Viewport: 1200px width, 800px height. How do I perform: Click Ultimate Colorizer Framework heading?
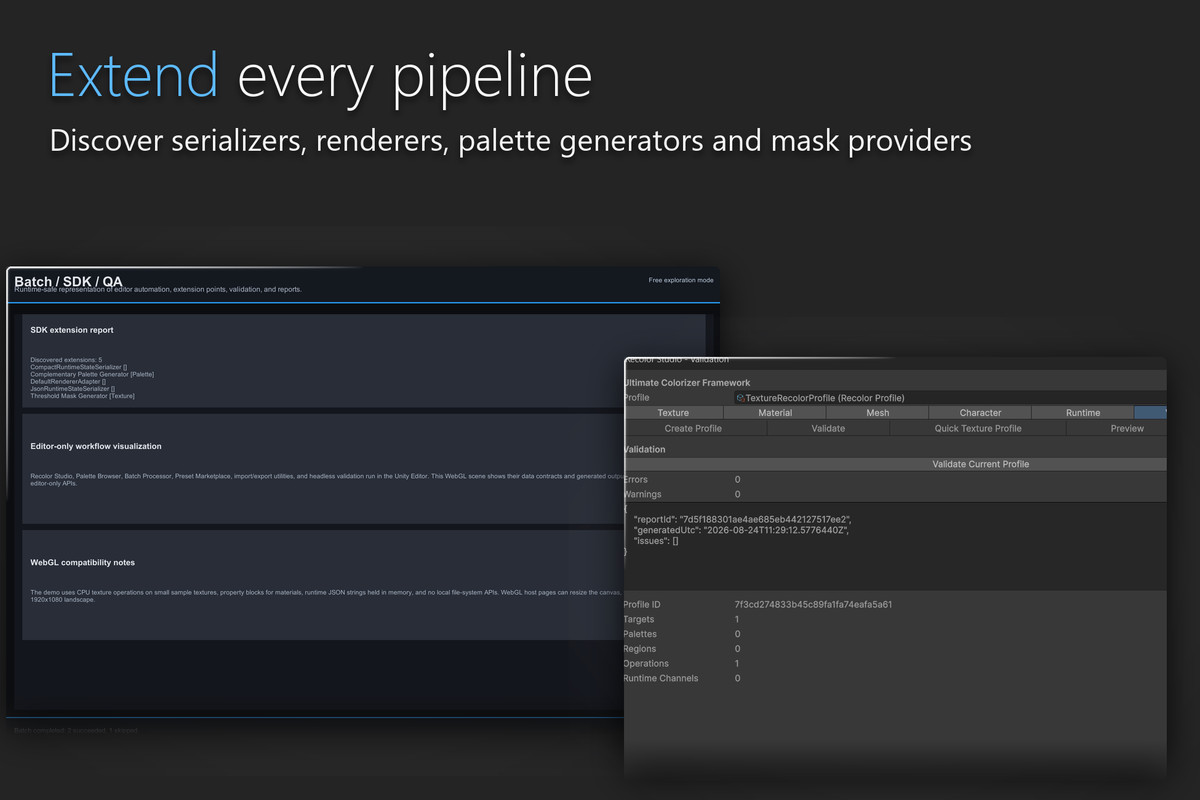coord(686,383)
